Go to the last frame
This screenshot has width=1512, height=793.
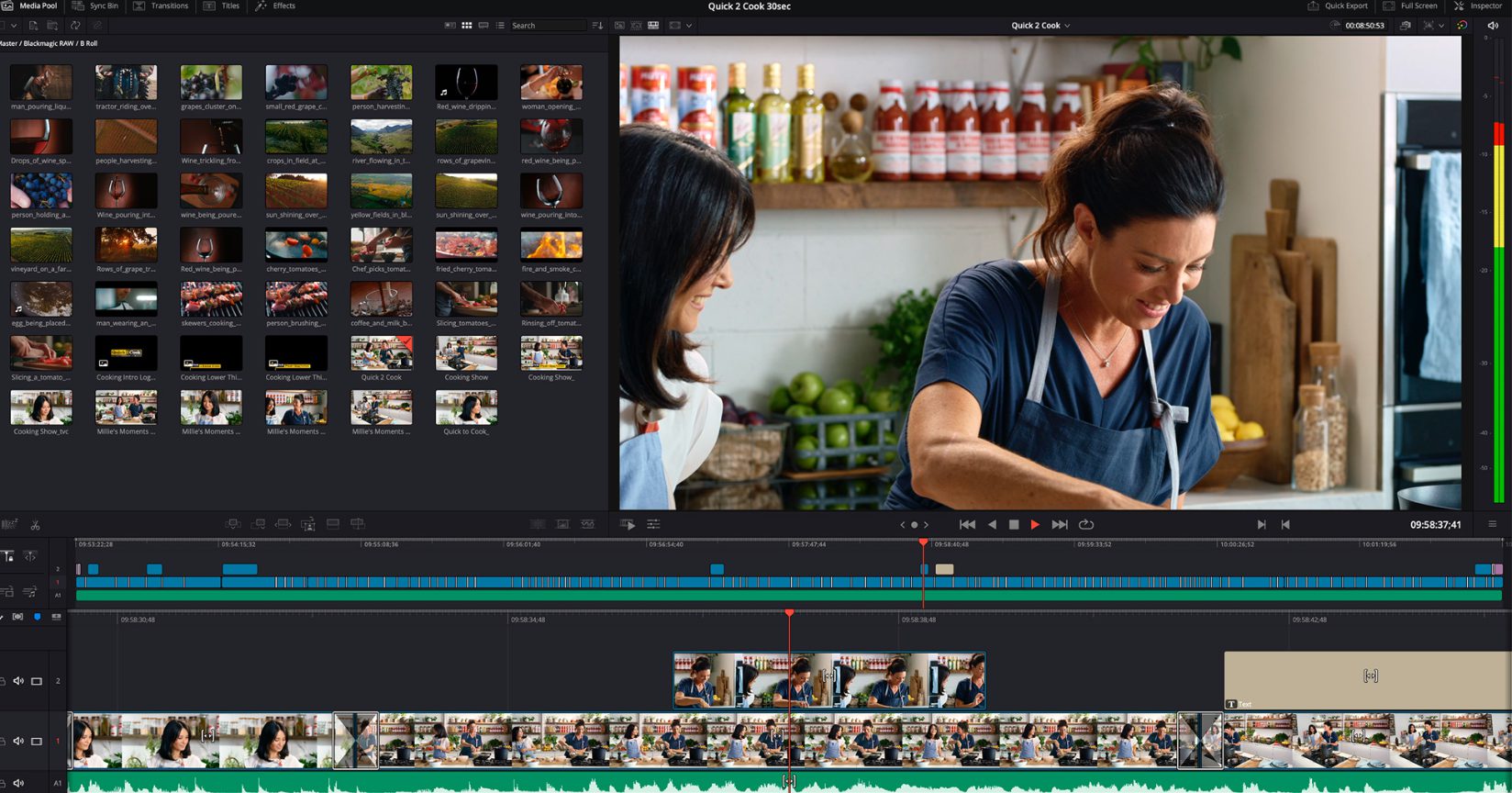click(1060, 524)
